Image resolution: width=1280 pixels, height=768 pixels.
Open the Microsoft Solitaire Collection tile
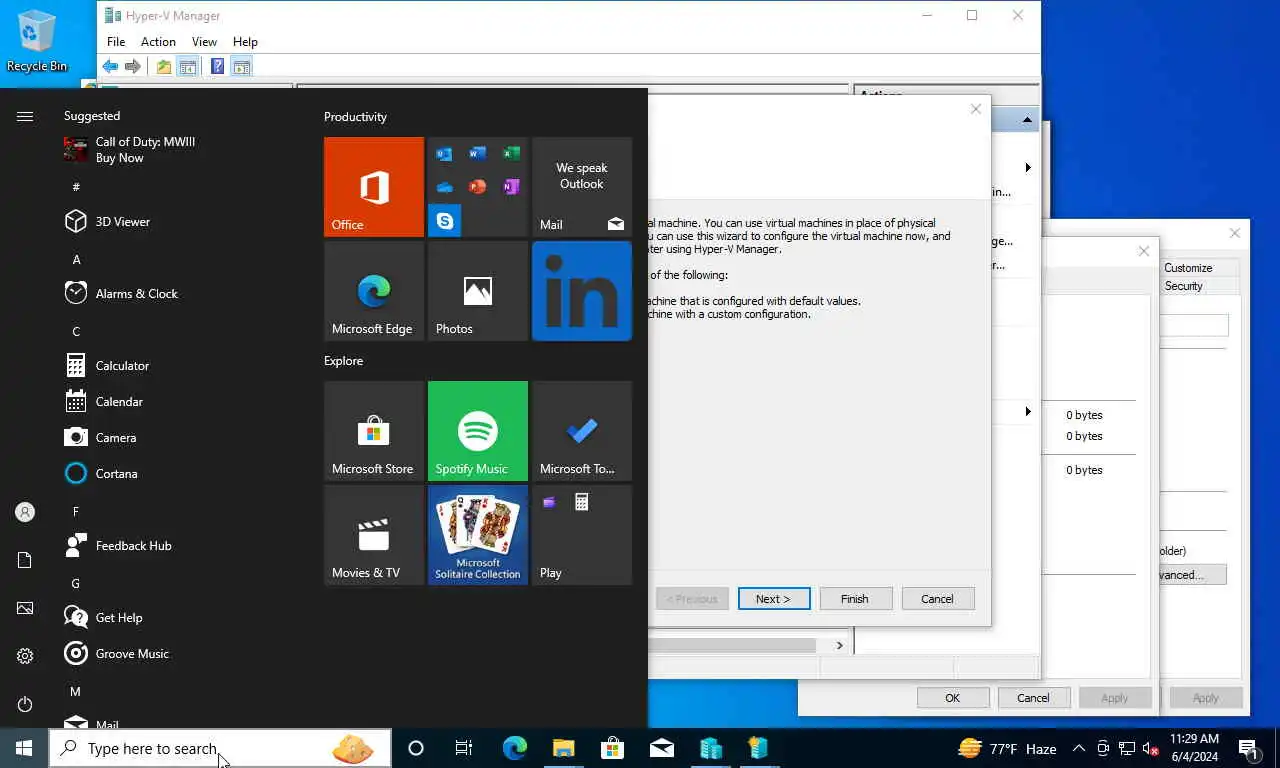(x=478, y=535)
